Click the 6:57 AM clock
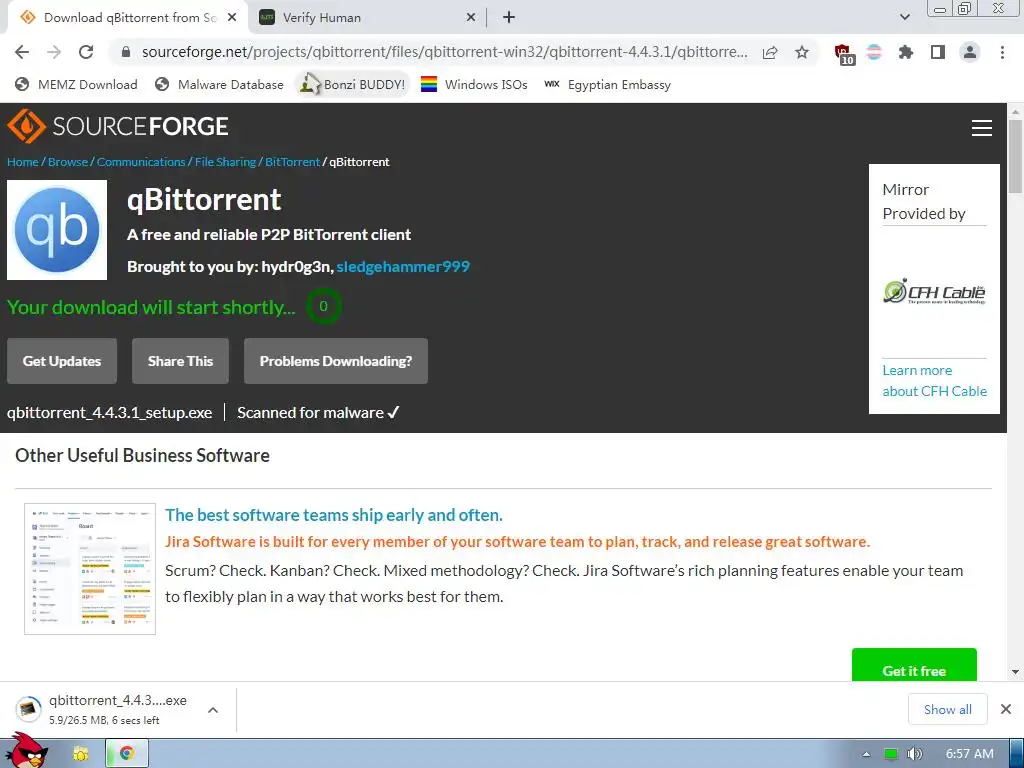1024x768 pixels. coord(970,754)
